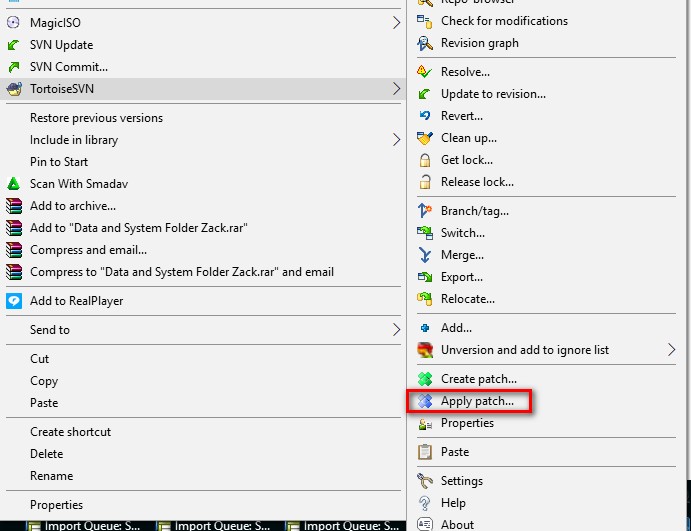The height and width of the screenshot is (531, 691).
Task: Select Pin to Start
Action: pos(59,162)
